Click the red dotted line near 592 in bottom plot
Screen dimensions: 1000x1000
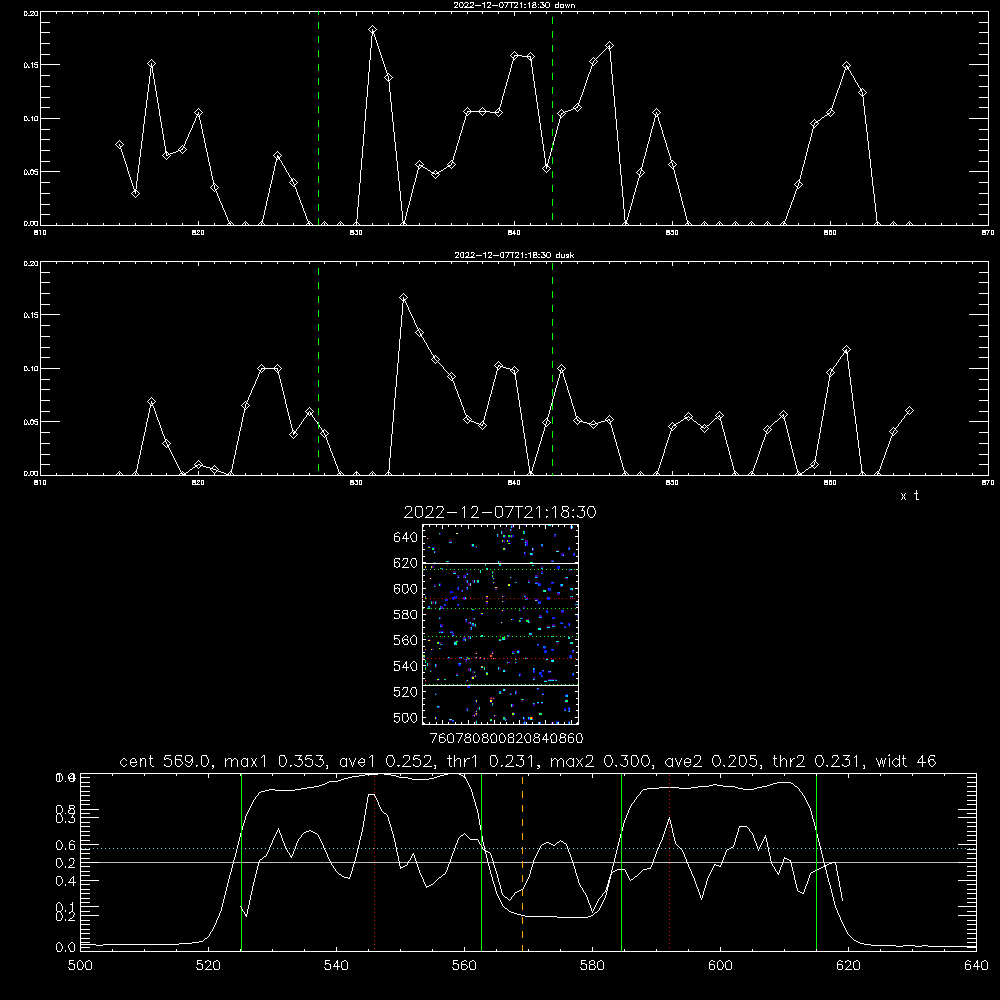tap(670, 862)
